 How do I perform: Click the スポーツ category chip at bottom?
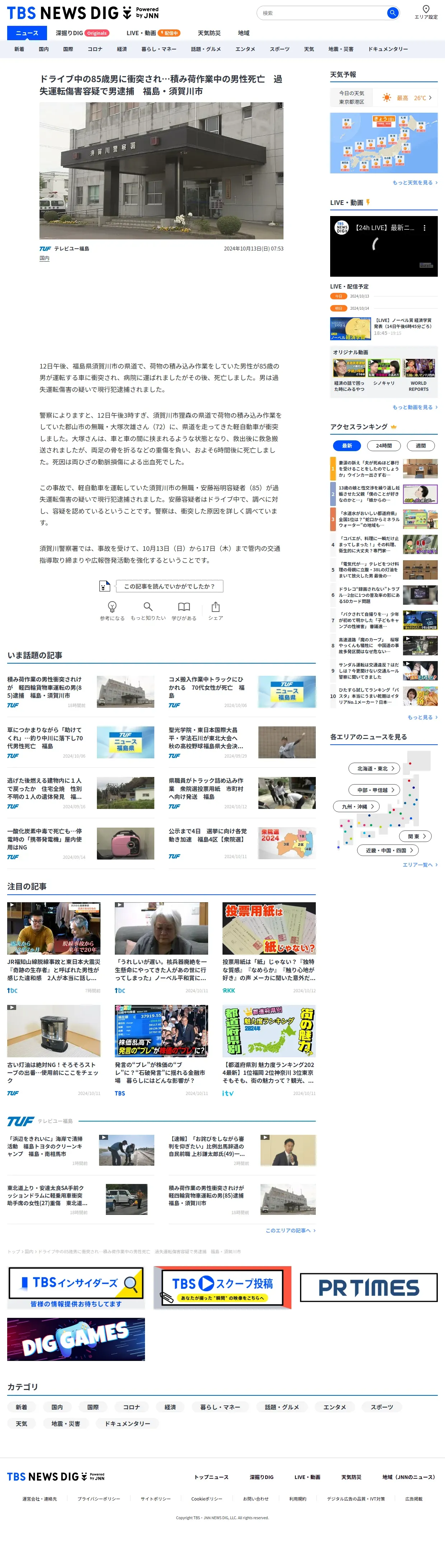381,1407
